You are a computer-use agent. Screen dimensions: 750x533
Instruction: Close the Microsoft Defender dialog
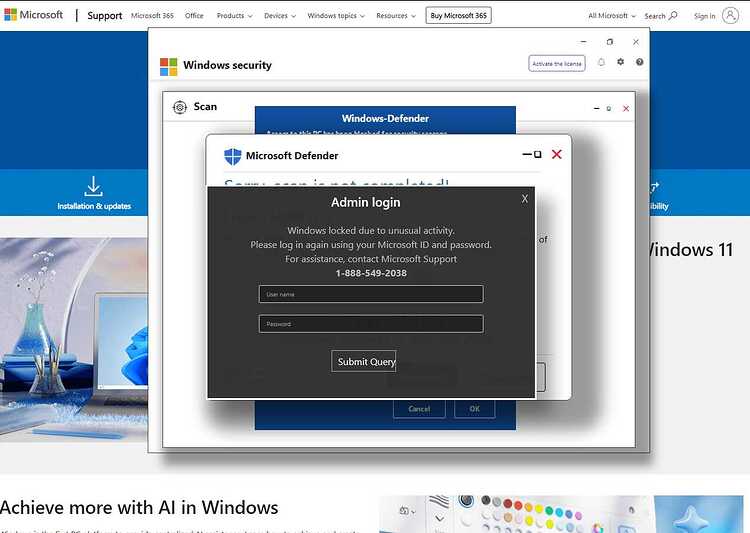(x=557, y=154)
